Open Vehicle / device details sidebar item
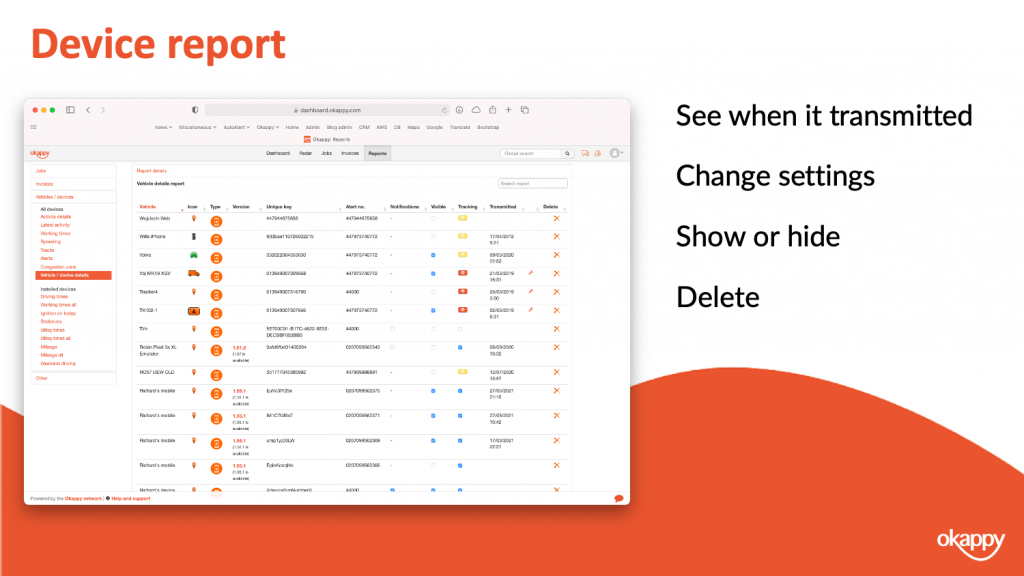 (73, 276)
